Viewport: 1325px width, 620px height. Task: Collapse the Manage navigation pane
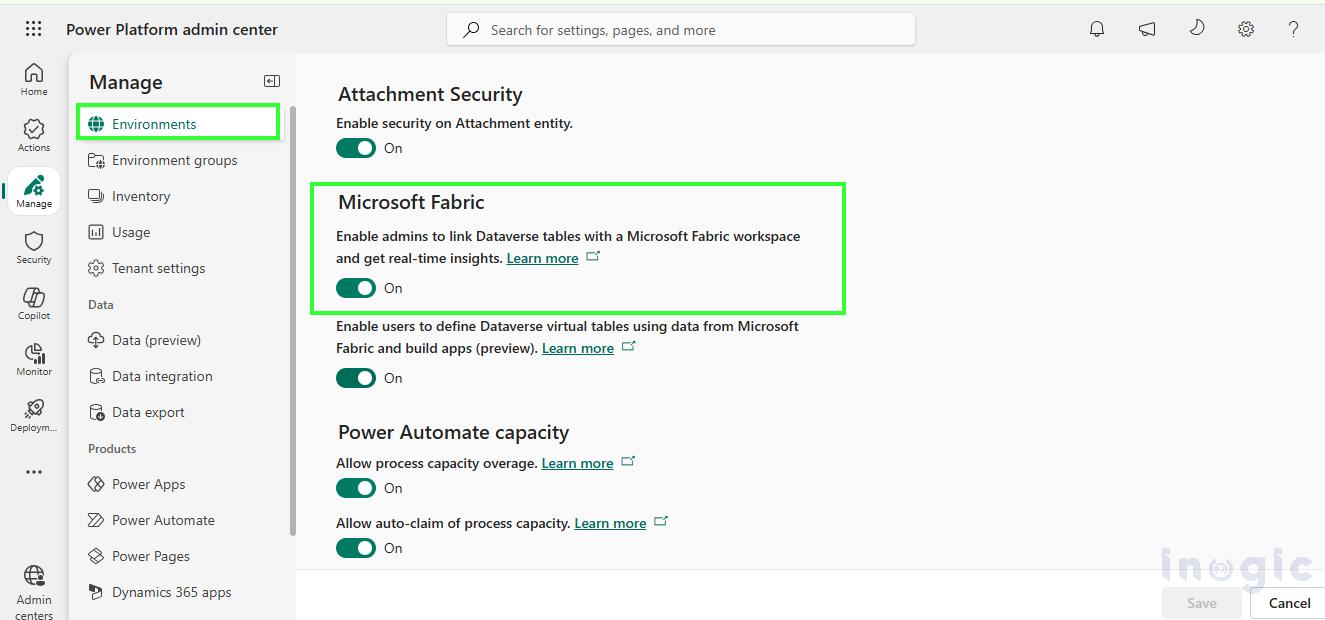click(272, 81)
